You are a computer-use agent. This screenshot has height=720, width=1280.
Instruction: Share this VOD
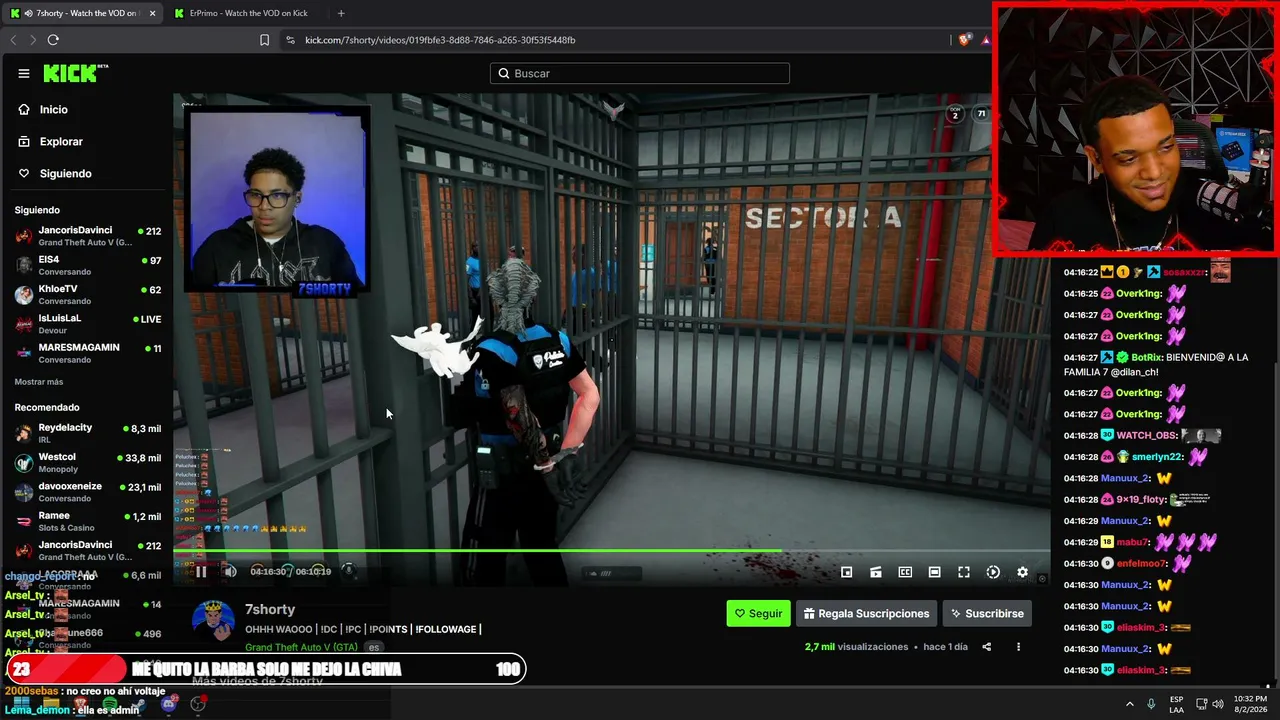(986, 647)
